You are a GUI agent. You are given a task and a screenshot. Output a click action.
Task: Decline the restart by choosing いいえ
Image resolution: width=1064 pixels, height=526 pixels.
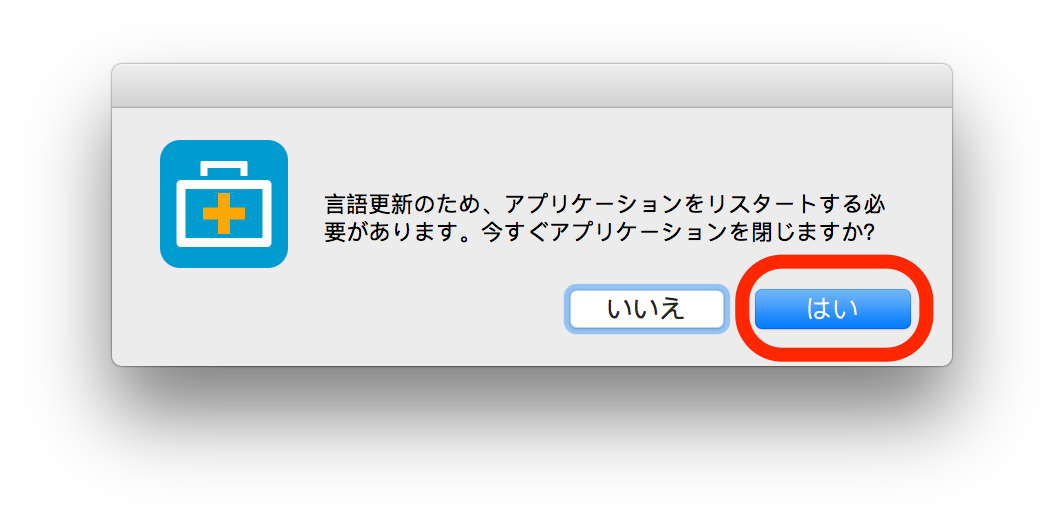[x=647, y=309]
